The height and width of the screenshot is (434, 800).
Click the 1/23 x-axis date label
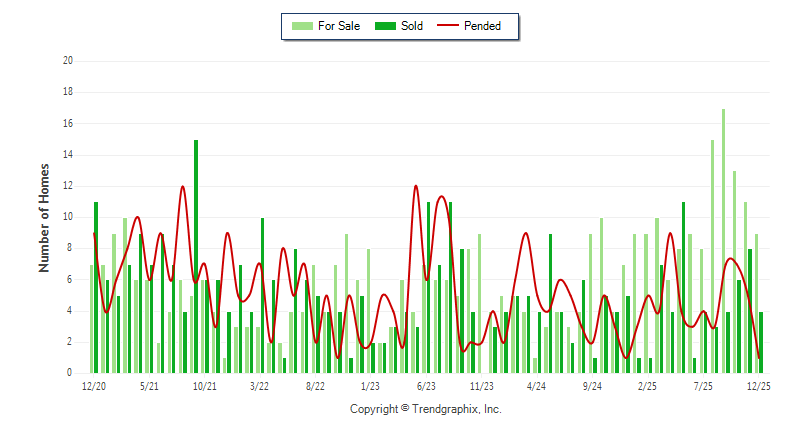click(x=370, y=386)
